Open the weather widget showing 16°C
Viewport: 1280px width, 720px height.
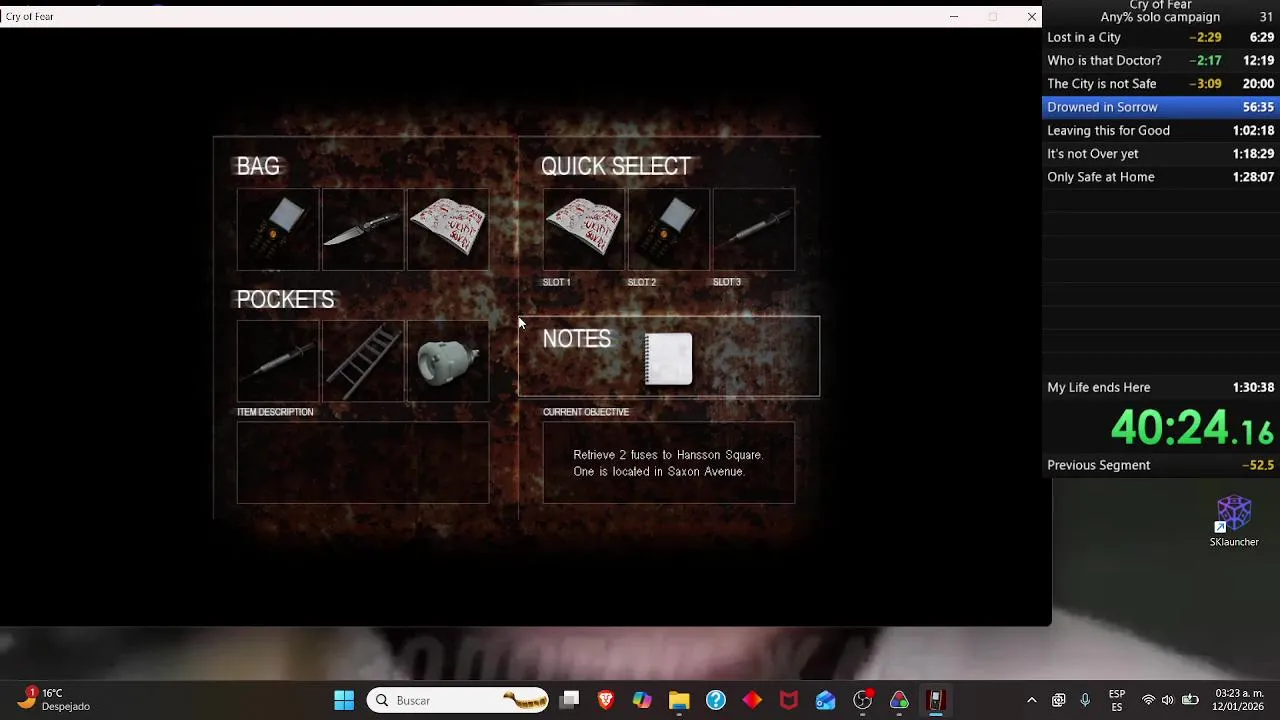tap(55, 700)
